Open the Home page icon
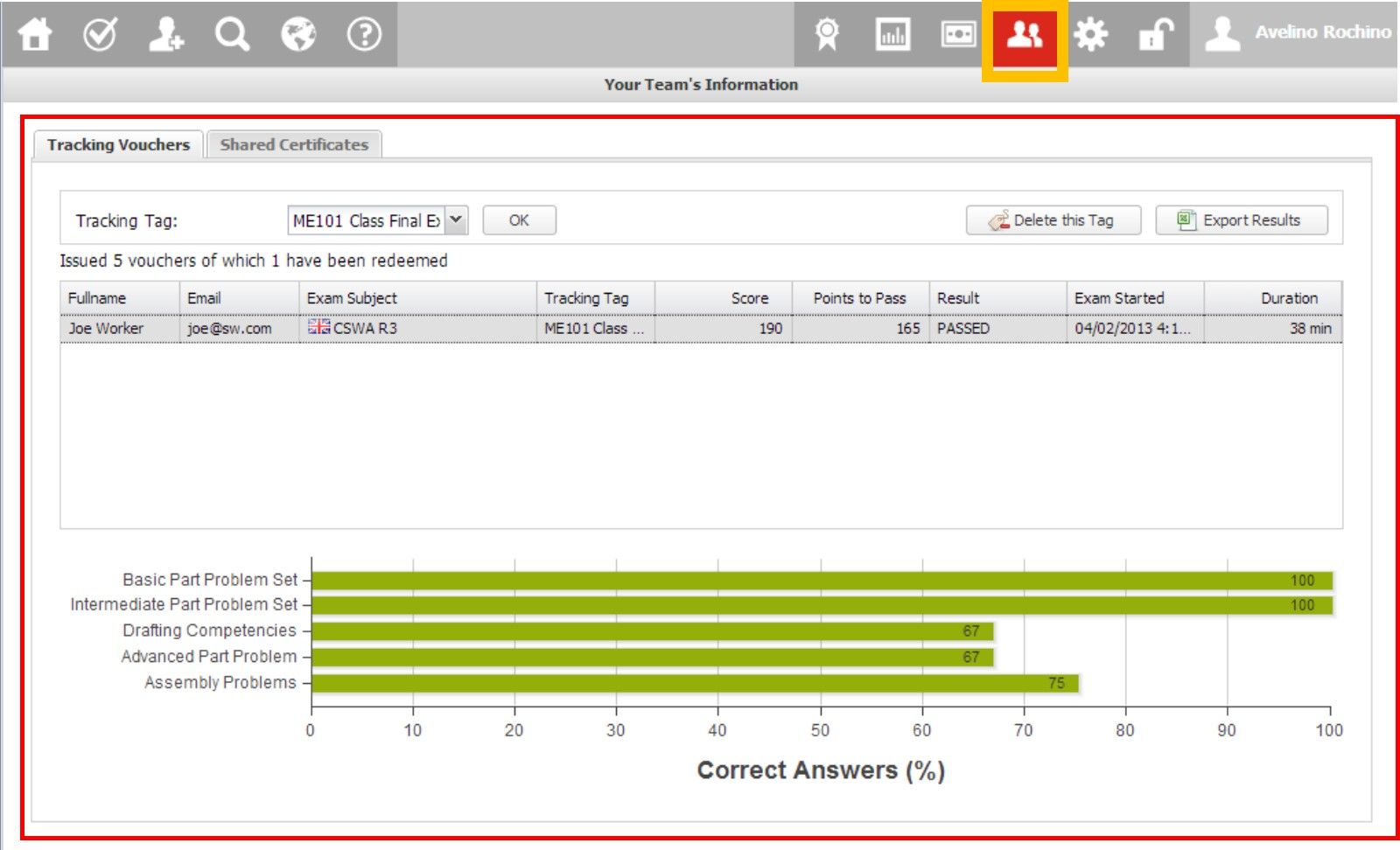Viewport: 1400px width, 850px height. tap(35, 35)
